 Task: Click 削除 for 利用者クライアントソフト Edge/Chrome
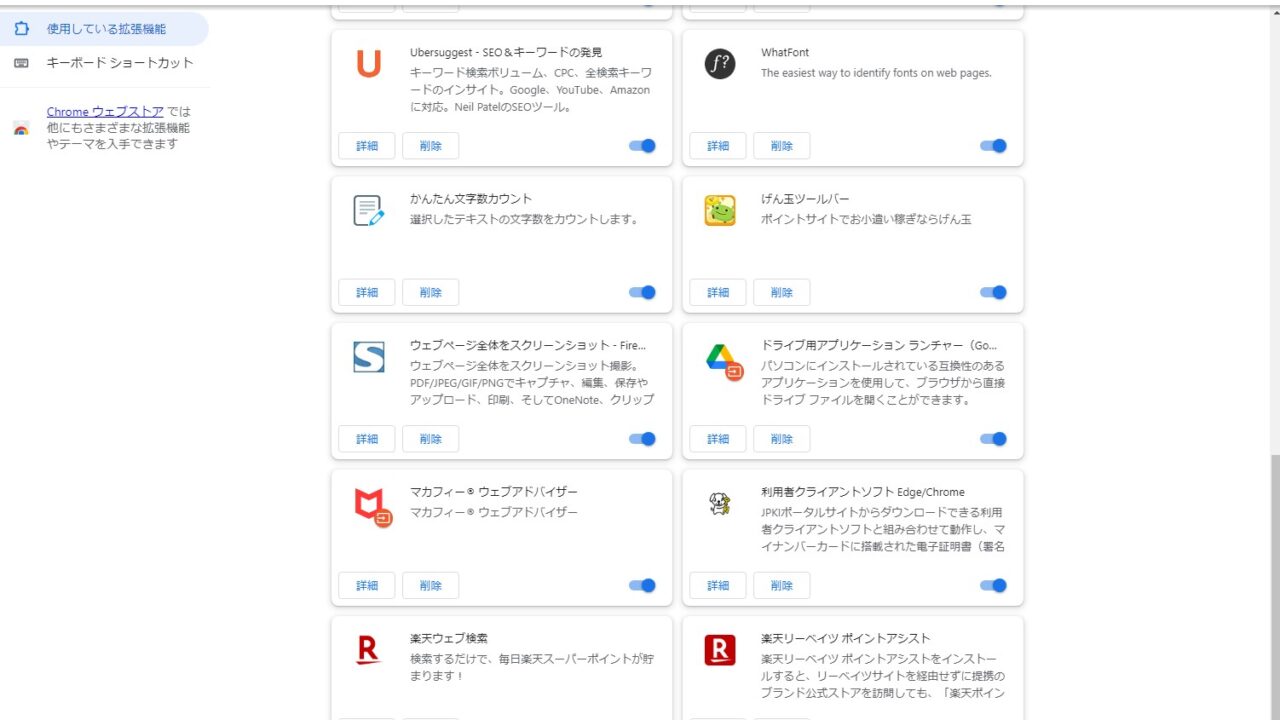(x=782, y=585)
